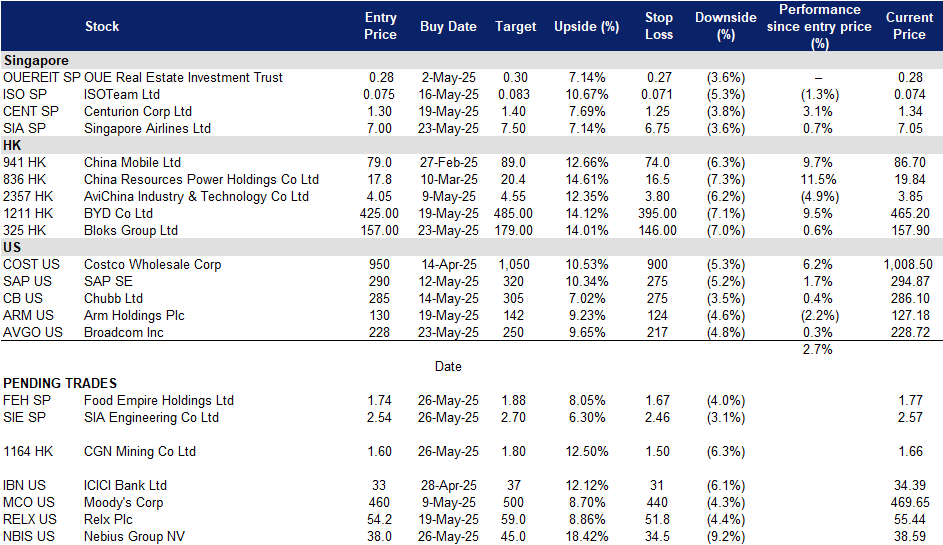Select the 941 HK ticker cell
The width and height of the screenshot is (943, 545).
[x=24, y=162]
